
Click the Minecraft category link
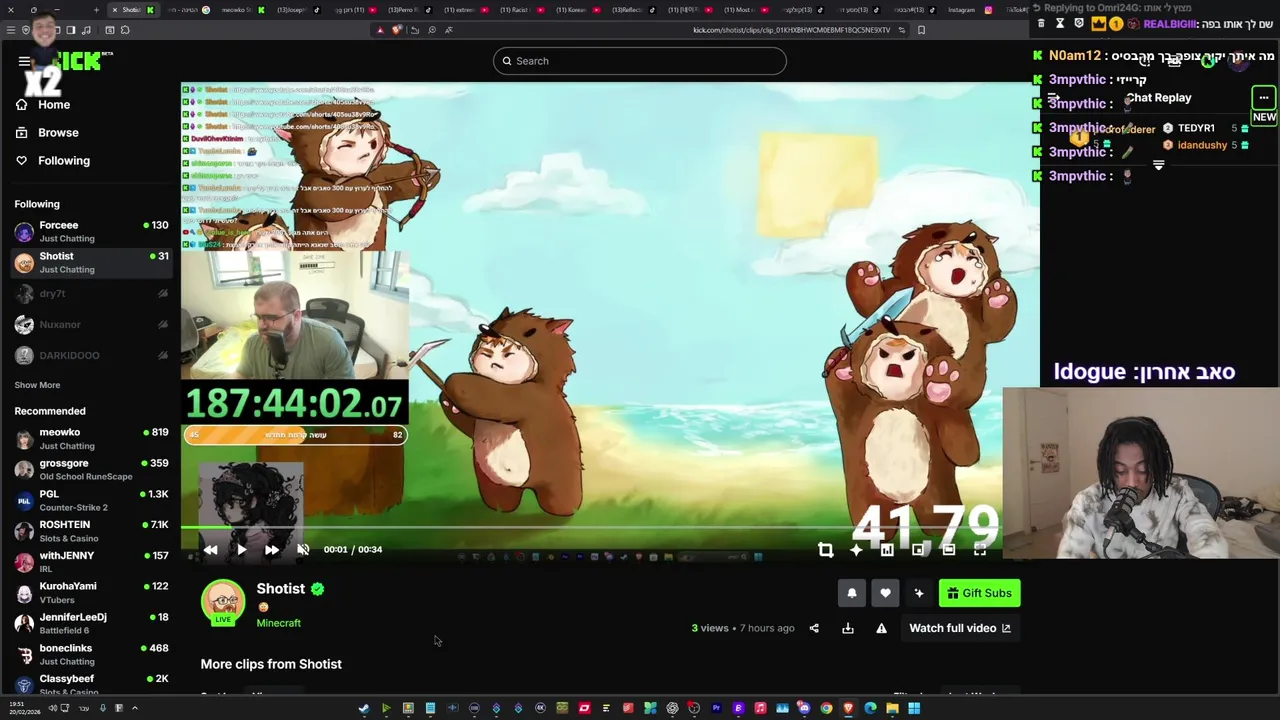pyautogui.click(x=278, y=623)
